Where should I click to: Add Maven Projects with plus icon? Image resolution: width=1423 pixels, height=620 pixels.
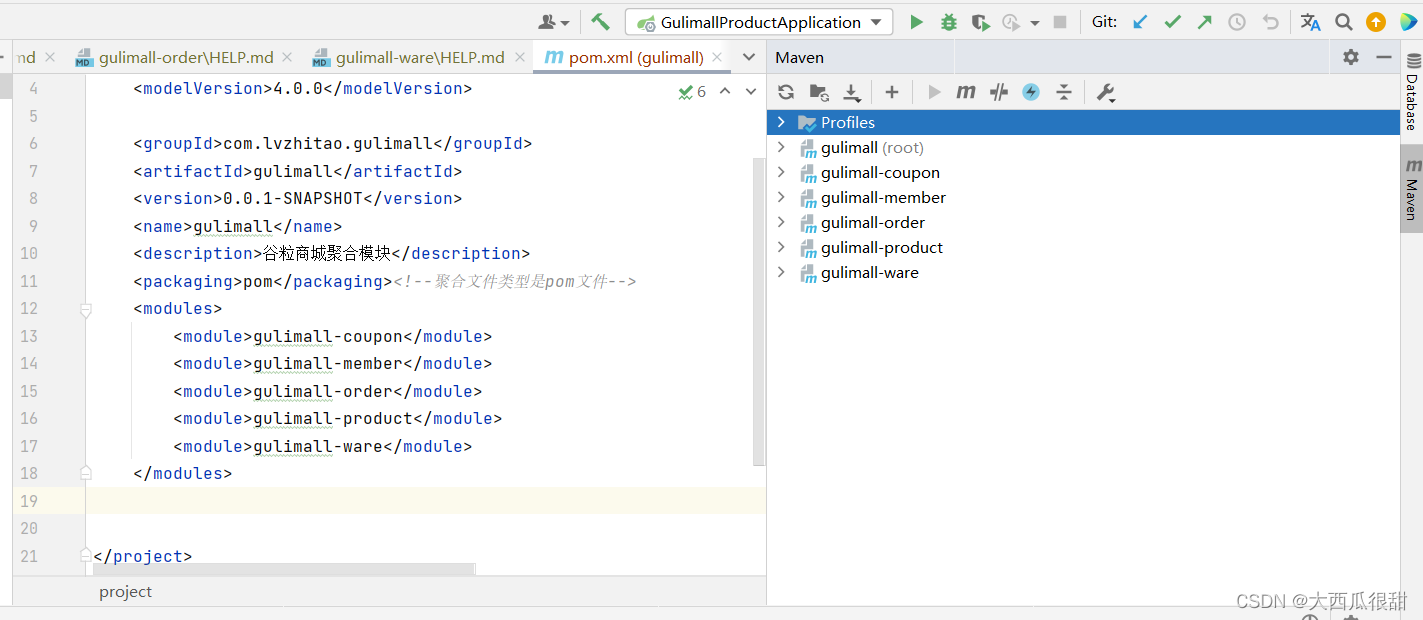pos(892,92)
